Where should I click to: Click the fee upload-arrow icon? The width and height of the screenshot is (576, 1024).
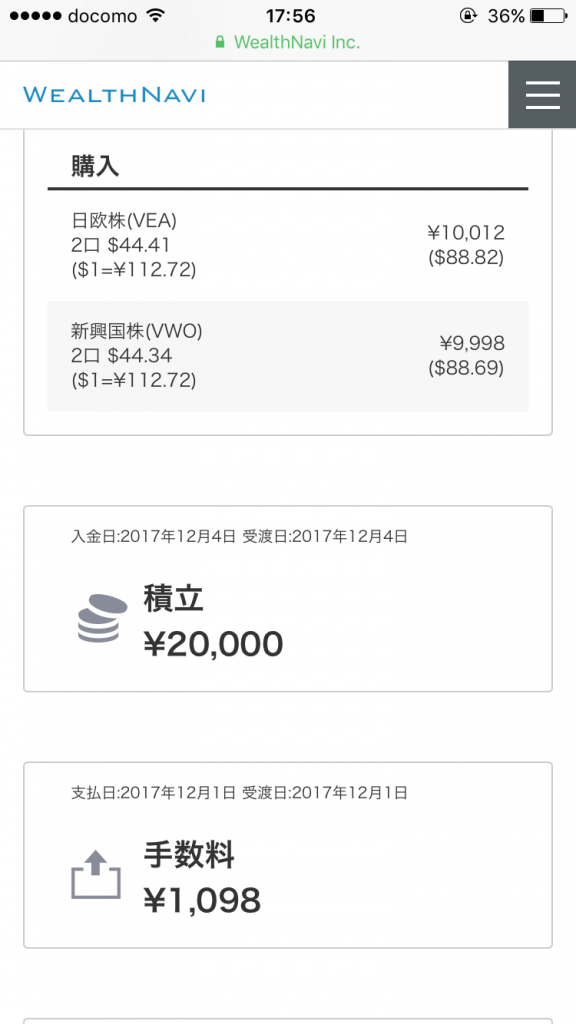point(96,874)
